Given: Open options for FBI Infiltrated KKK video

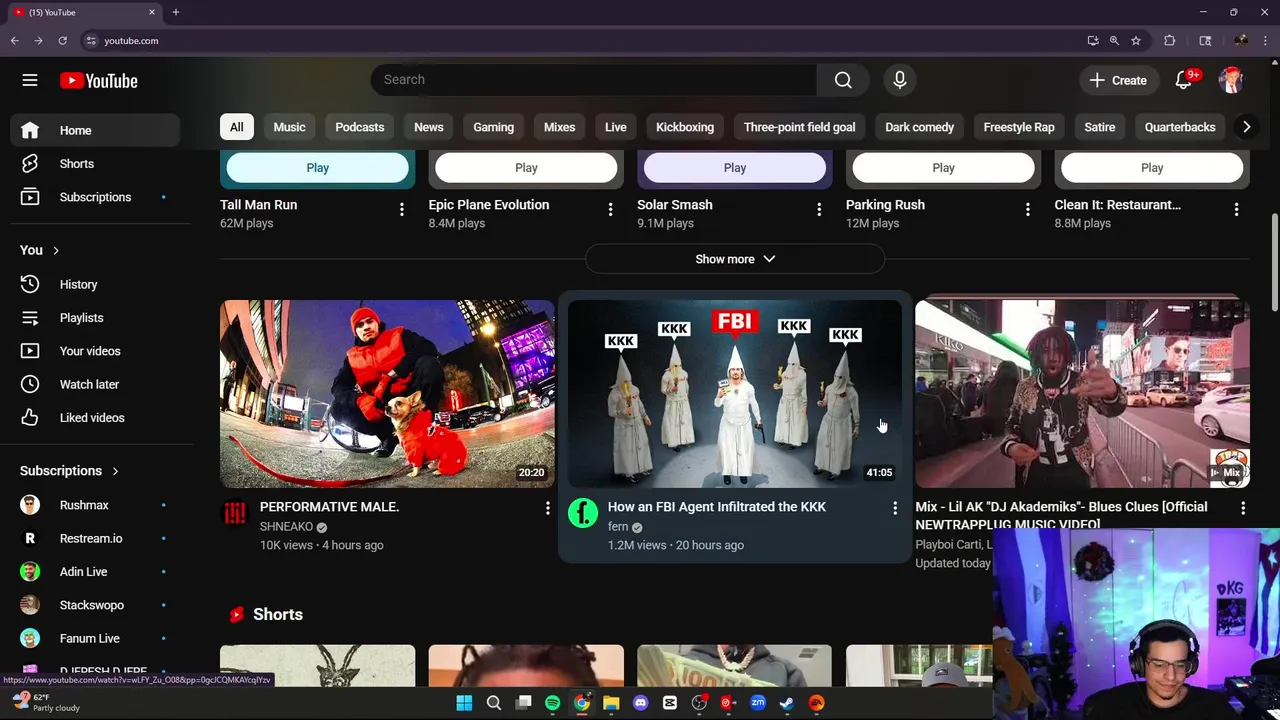Looking at the screenshot, I should pos(895,508).
